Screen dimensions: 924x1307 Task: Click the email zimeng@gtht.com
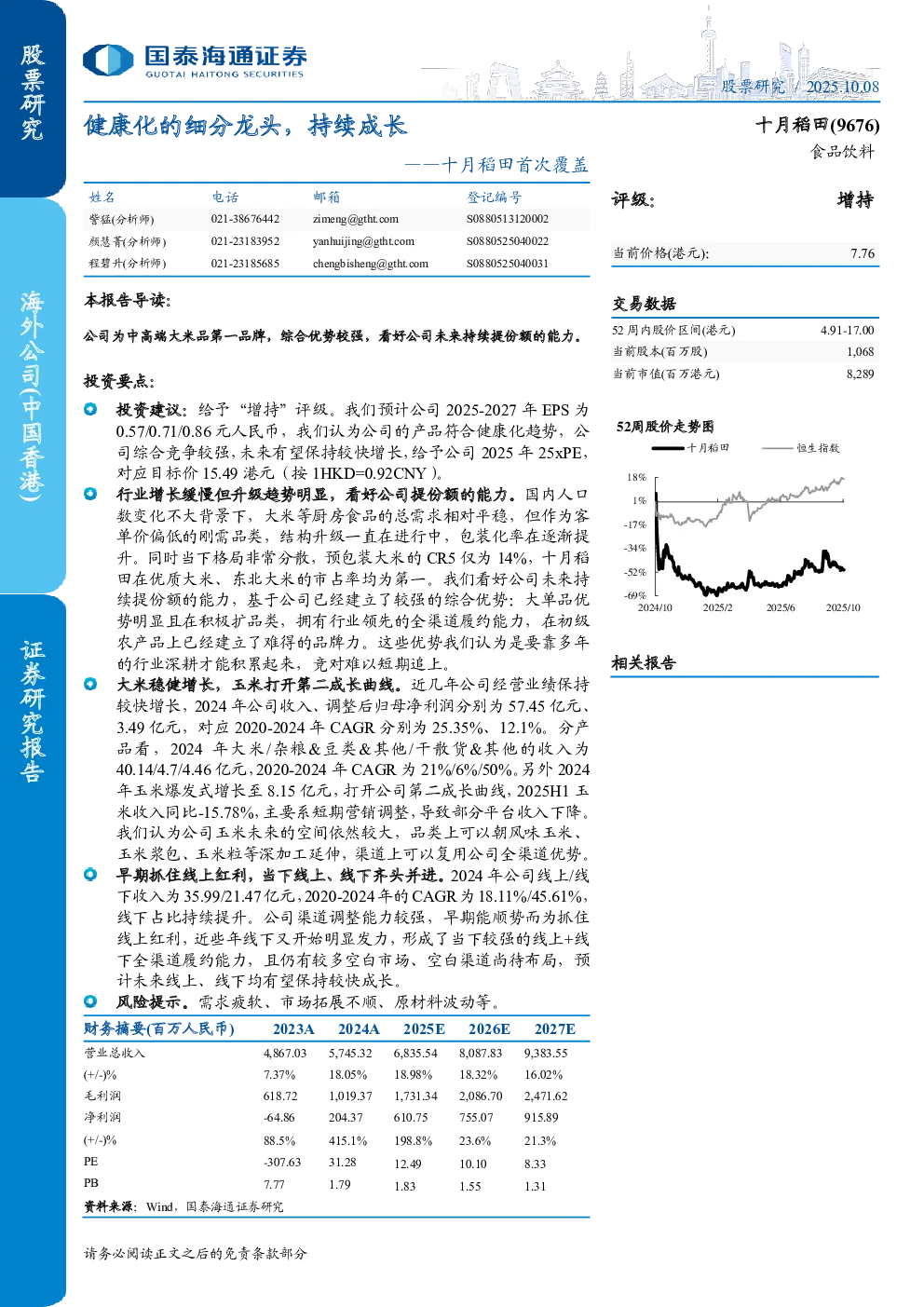tap(356, 219)
